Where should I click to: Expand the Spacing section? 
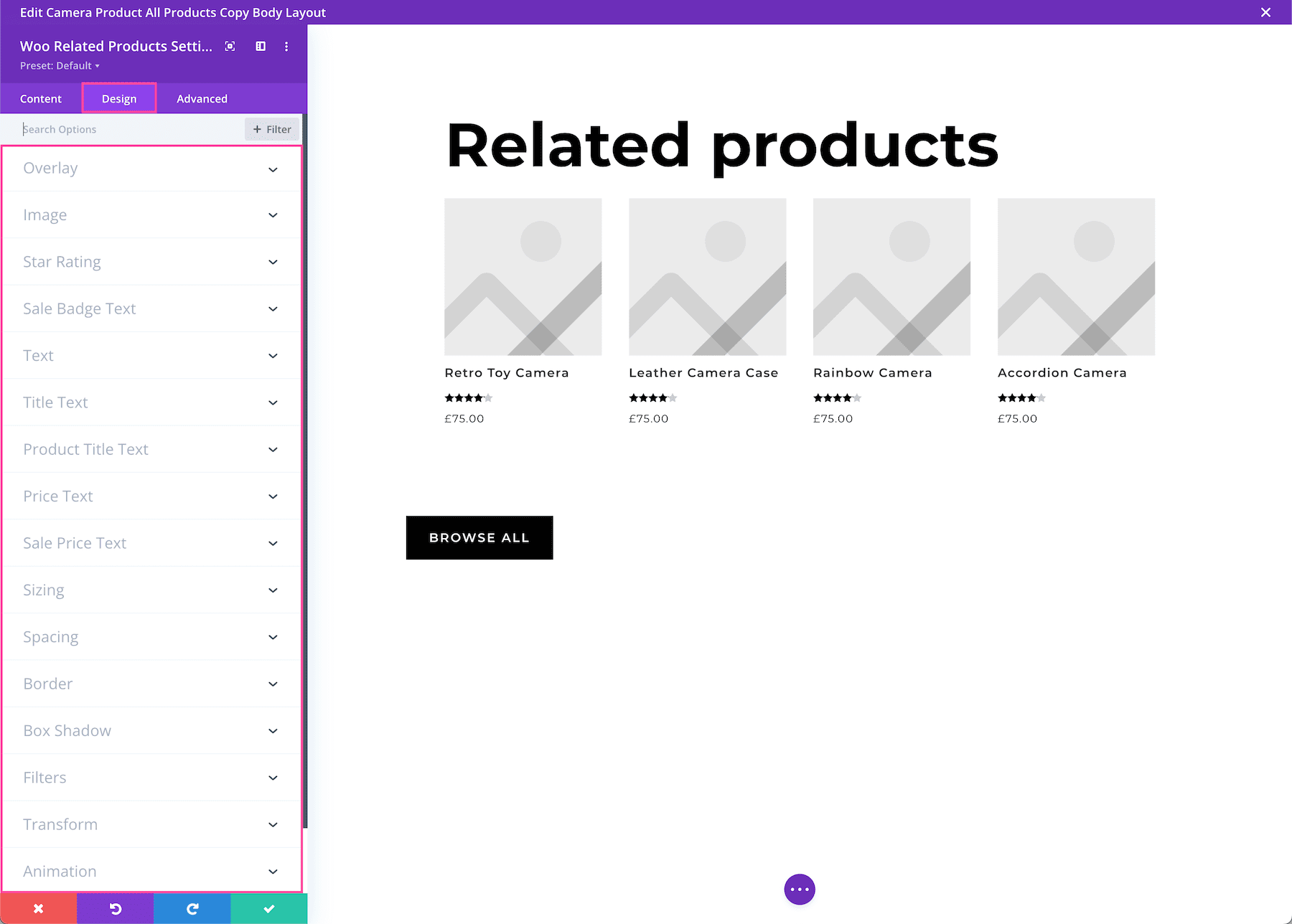[151, 637]
